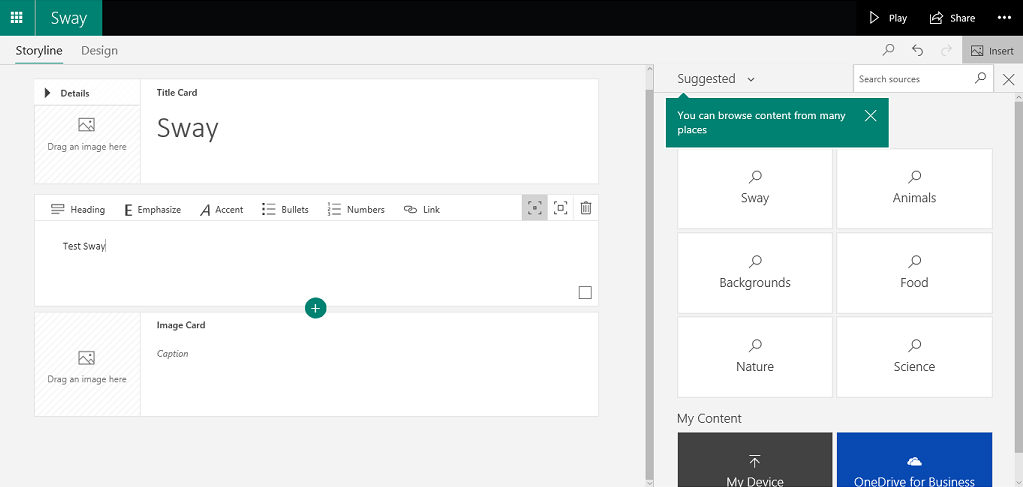Click the Play presentation button

click(888, 18)
